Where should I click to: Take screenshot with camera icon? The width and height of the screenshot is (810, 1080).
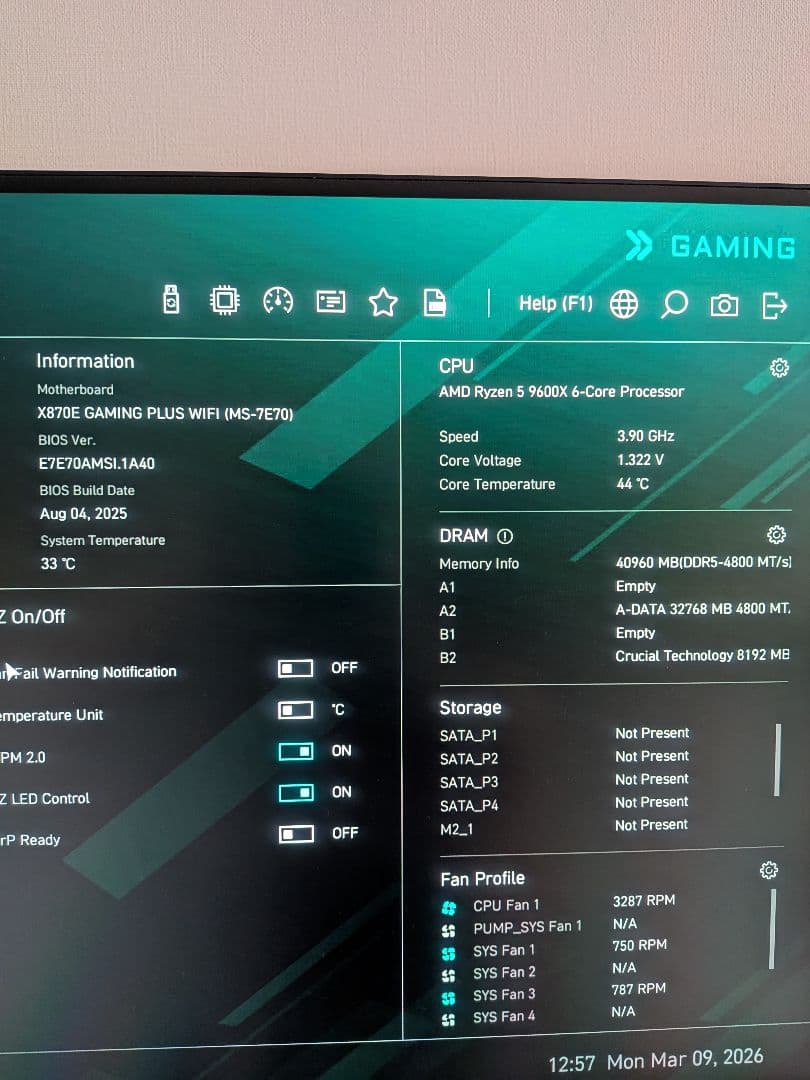pos(724,305)
